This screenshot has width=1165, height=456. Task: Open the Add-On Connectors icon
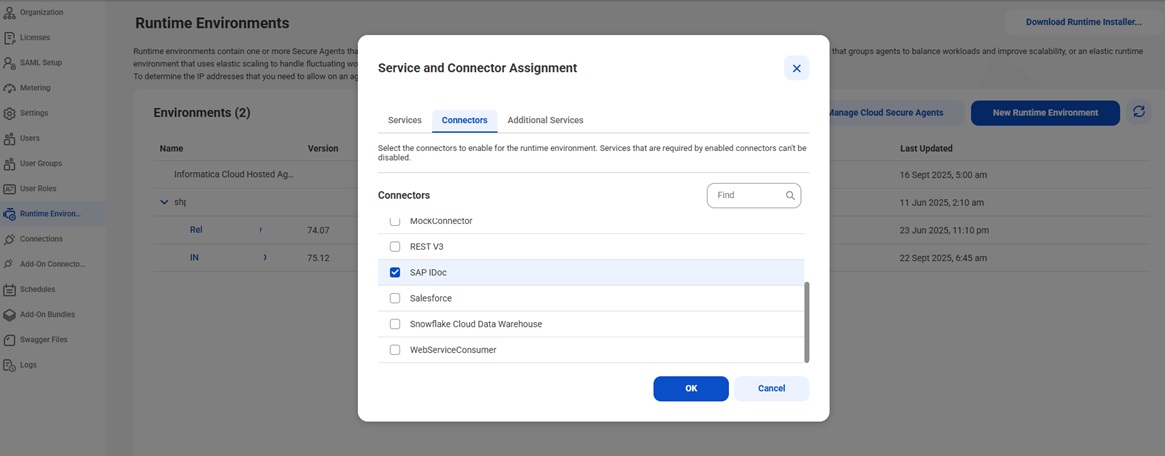pos(10,264)
